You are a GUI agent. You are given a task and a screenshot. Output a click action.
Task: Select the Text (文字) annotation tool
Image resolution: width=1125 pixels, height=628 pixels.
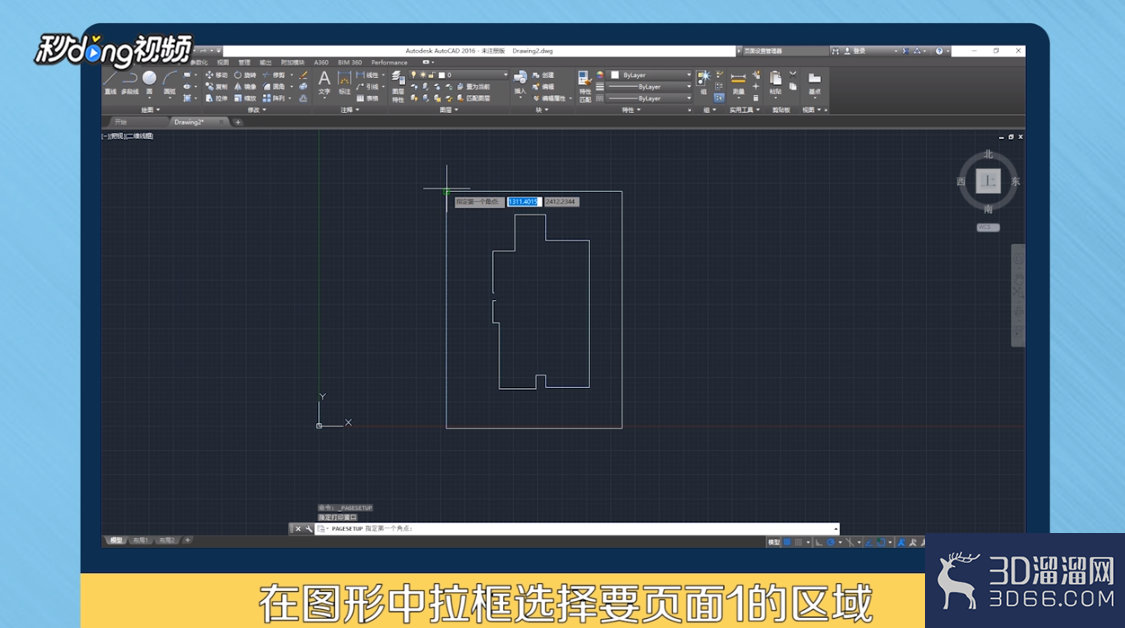[x=324, y=83]
